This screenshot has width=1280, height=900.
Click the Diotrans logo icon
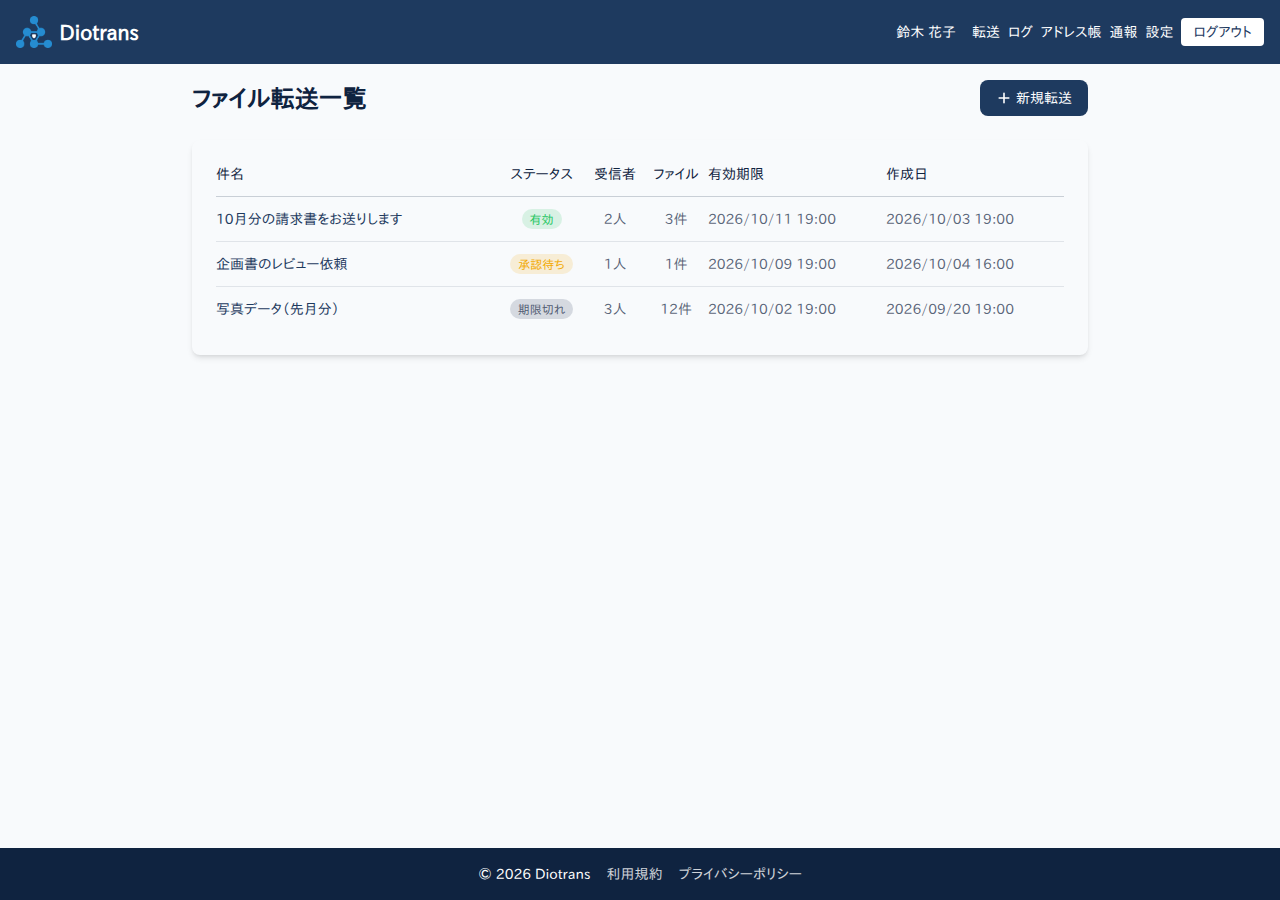(34, 32)
